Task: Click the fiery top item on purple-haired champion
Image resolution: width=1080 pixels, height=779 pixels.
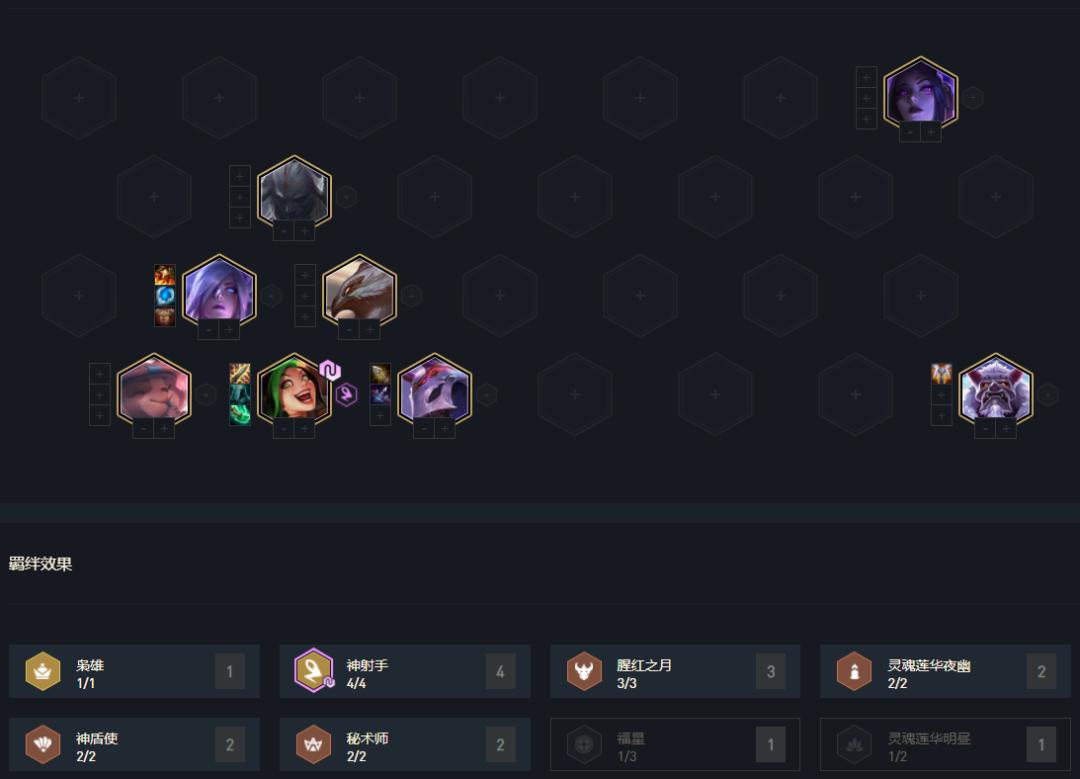Action: tap(165, 275)
